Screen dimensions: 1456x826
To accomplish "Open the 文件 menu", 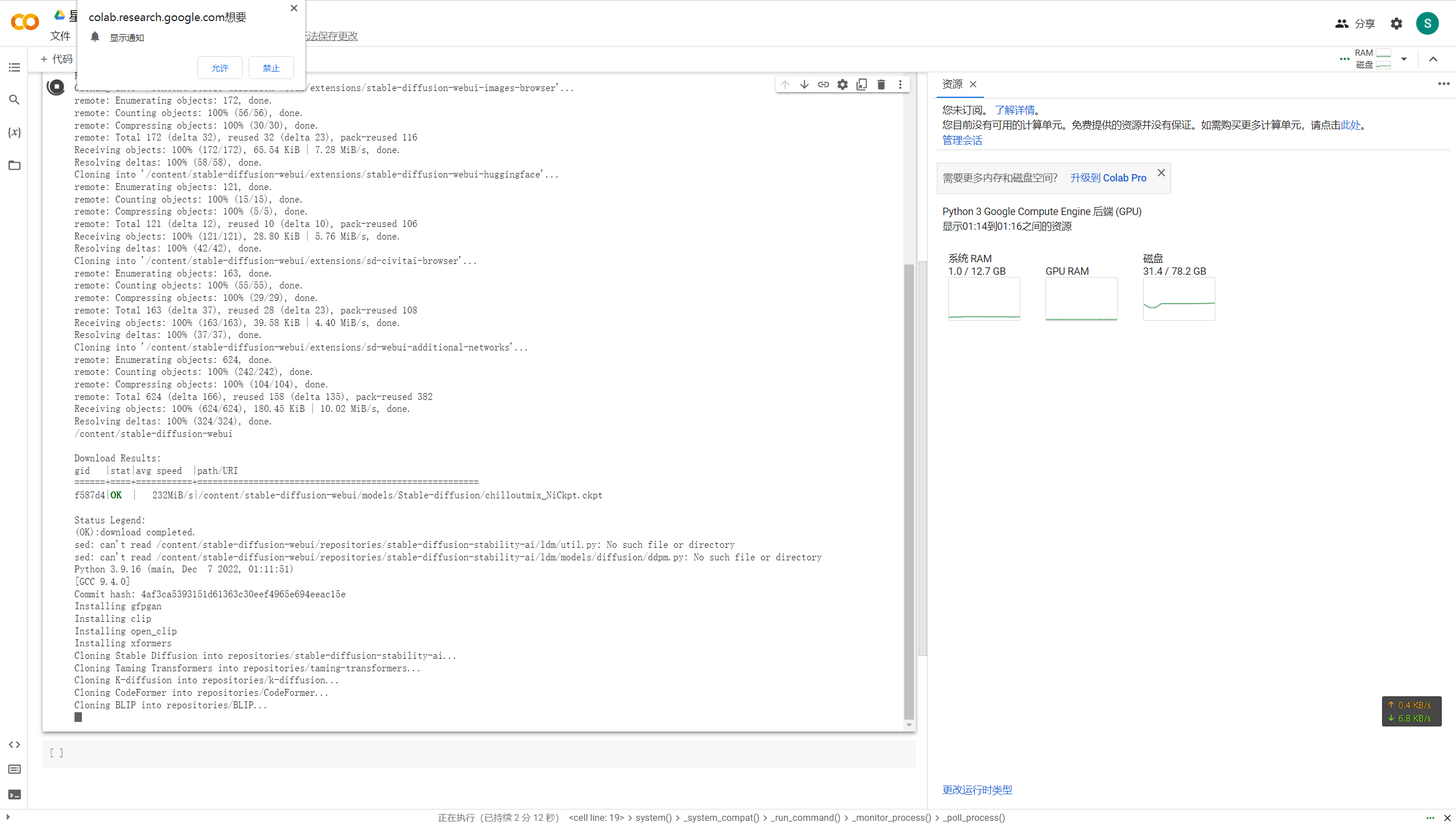I will pyautogui.click(x=60, y=36).
